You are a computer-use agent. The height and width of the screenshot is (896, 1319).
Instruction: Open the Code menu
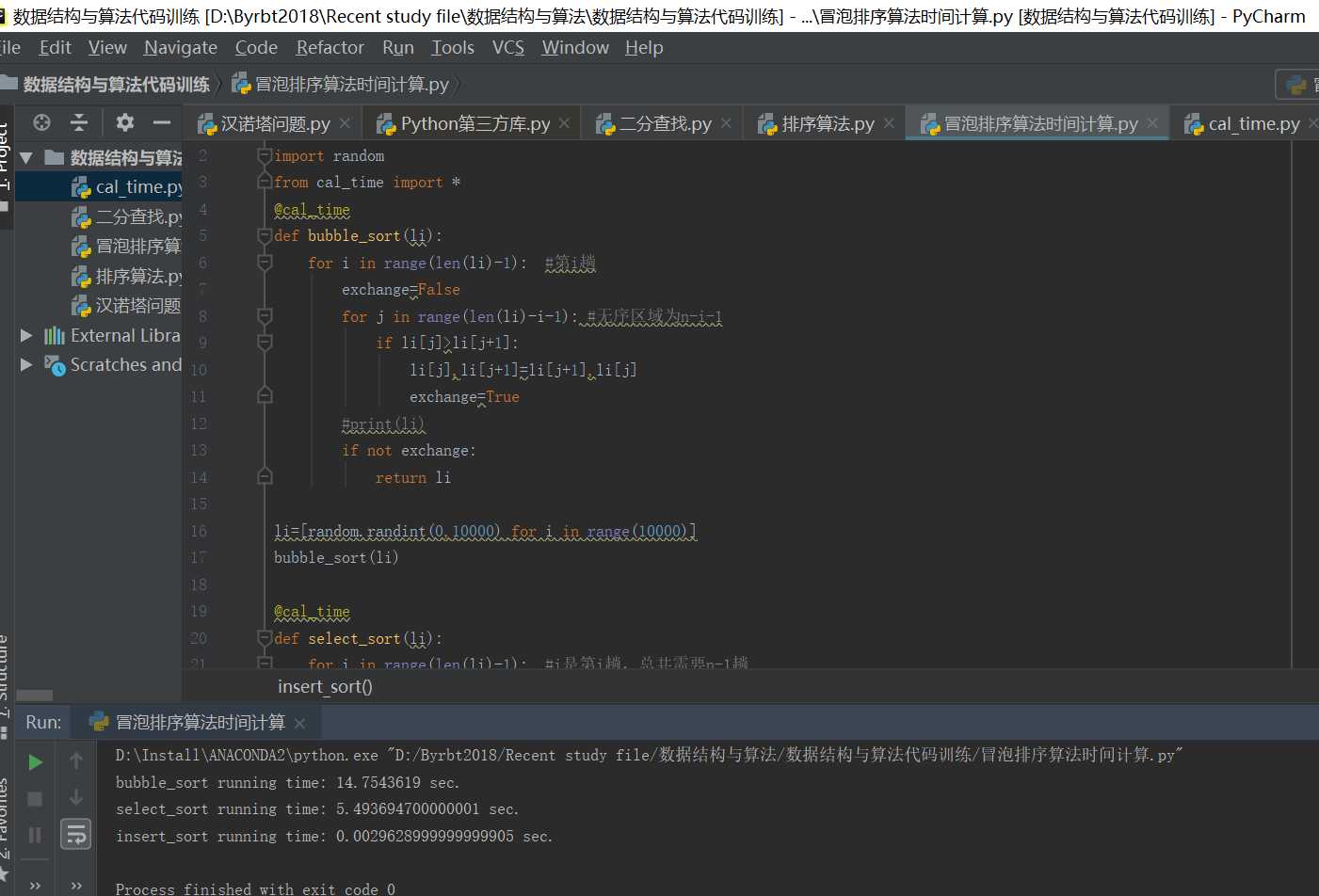[256, 47]
